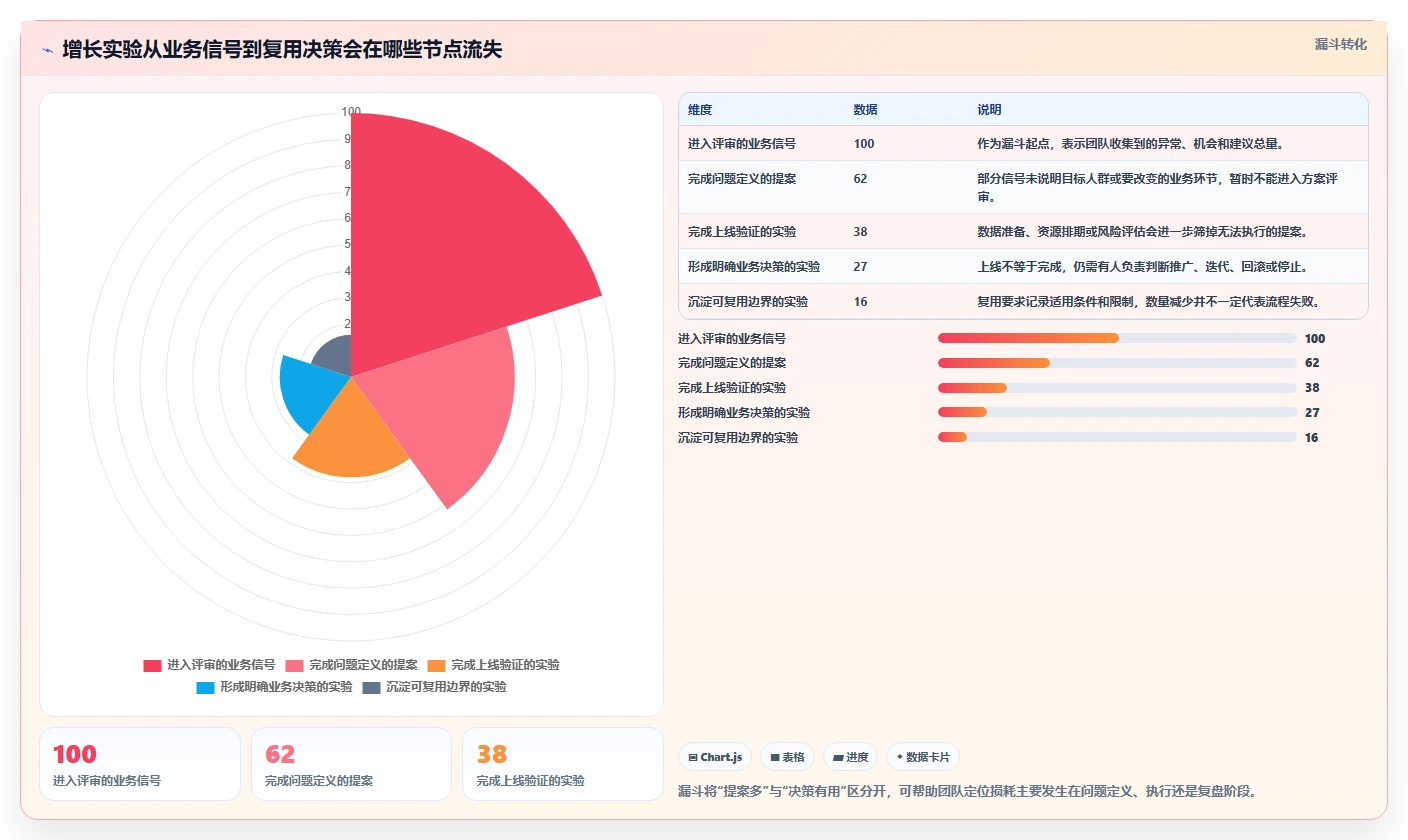
Task: Select table cell 进入评审的业务信号
Action: tap(742, 144)
